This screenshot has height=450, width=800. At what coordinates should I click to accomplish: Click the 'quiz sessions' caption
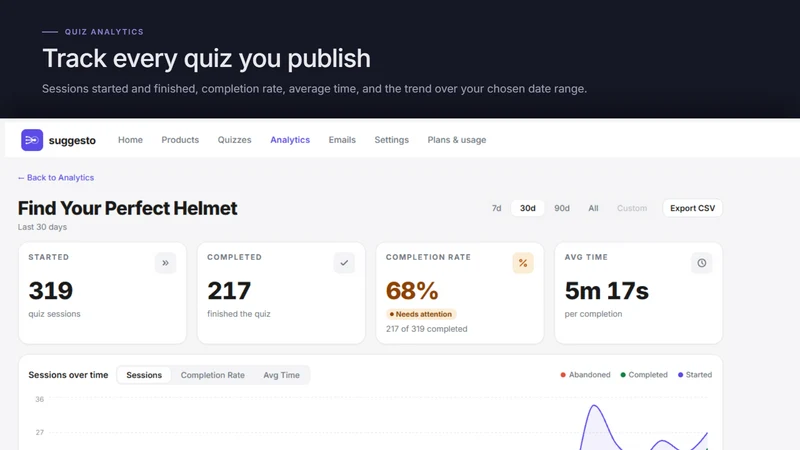click(55, 314)
